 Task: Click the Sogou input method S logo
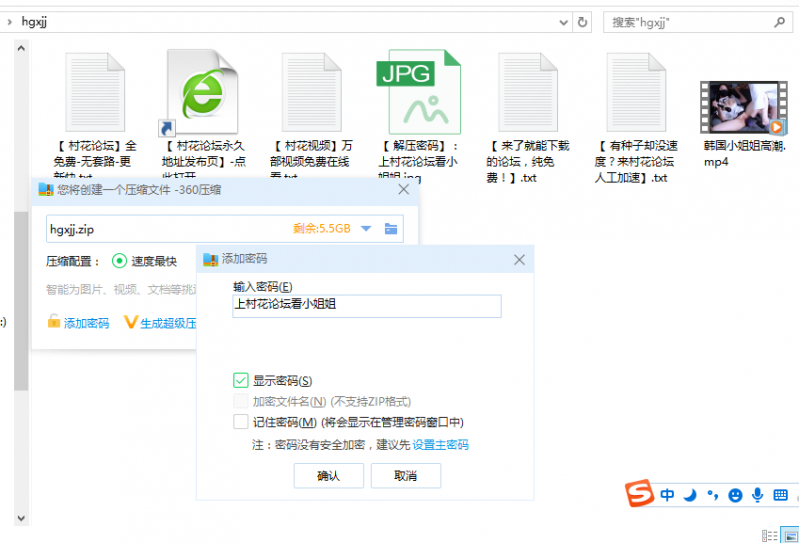click(x=639, y=494)
